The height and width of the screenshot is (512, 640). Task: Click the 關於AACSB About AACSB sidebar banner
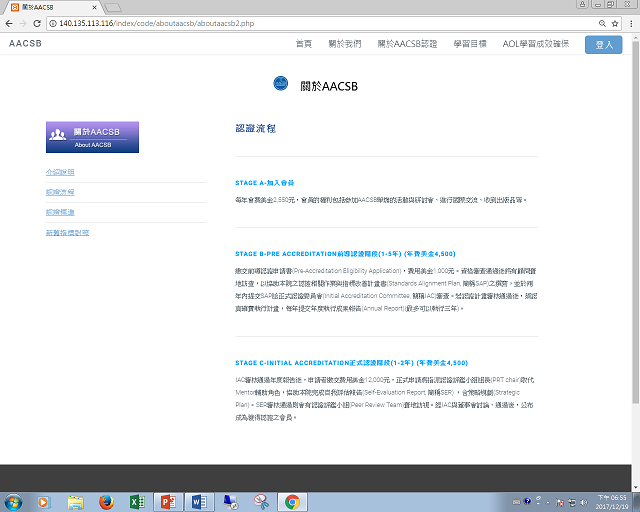coord(92,137)
